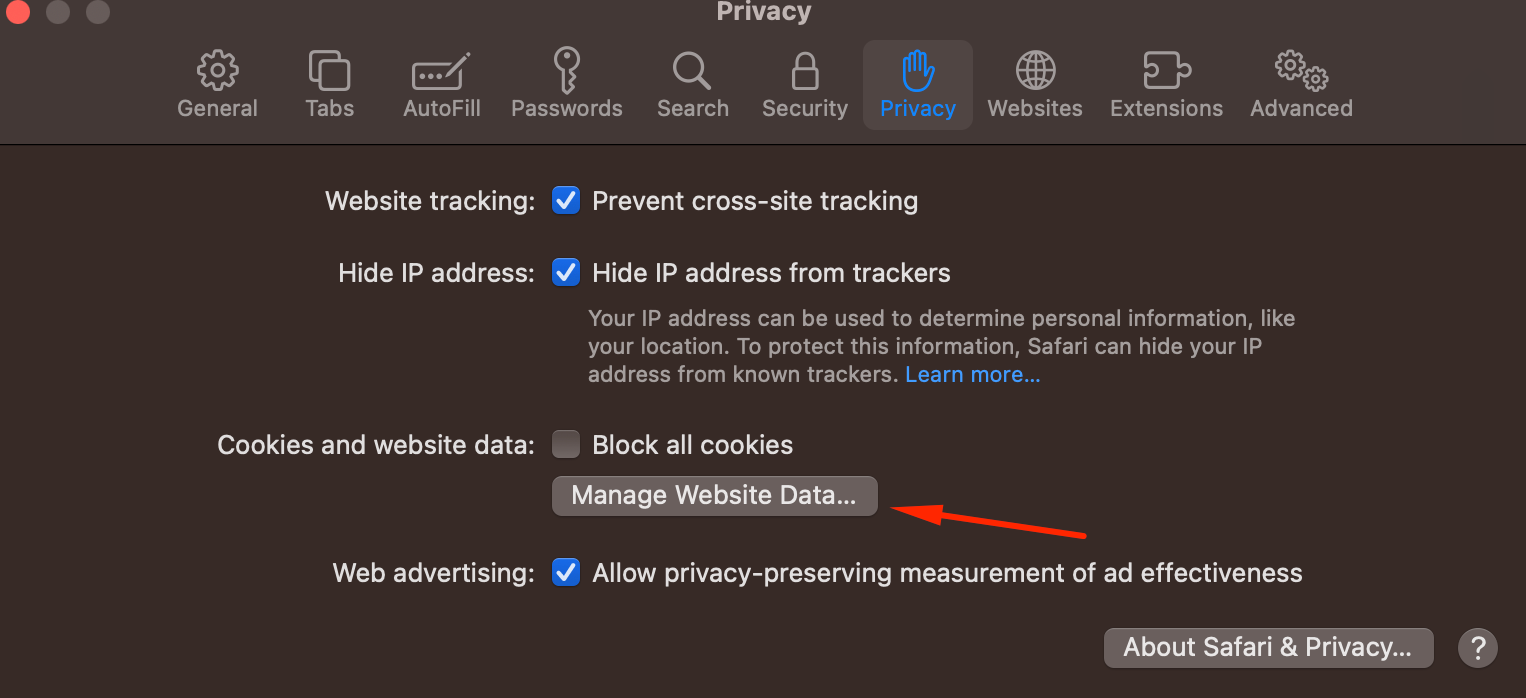
Task: Click the question mark help button
Action: 1477,647
